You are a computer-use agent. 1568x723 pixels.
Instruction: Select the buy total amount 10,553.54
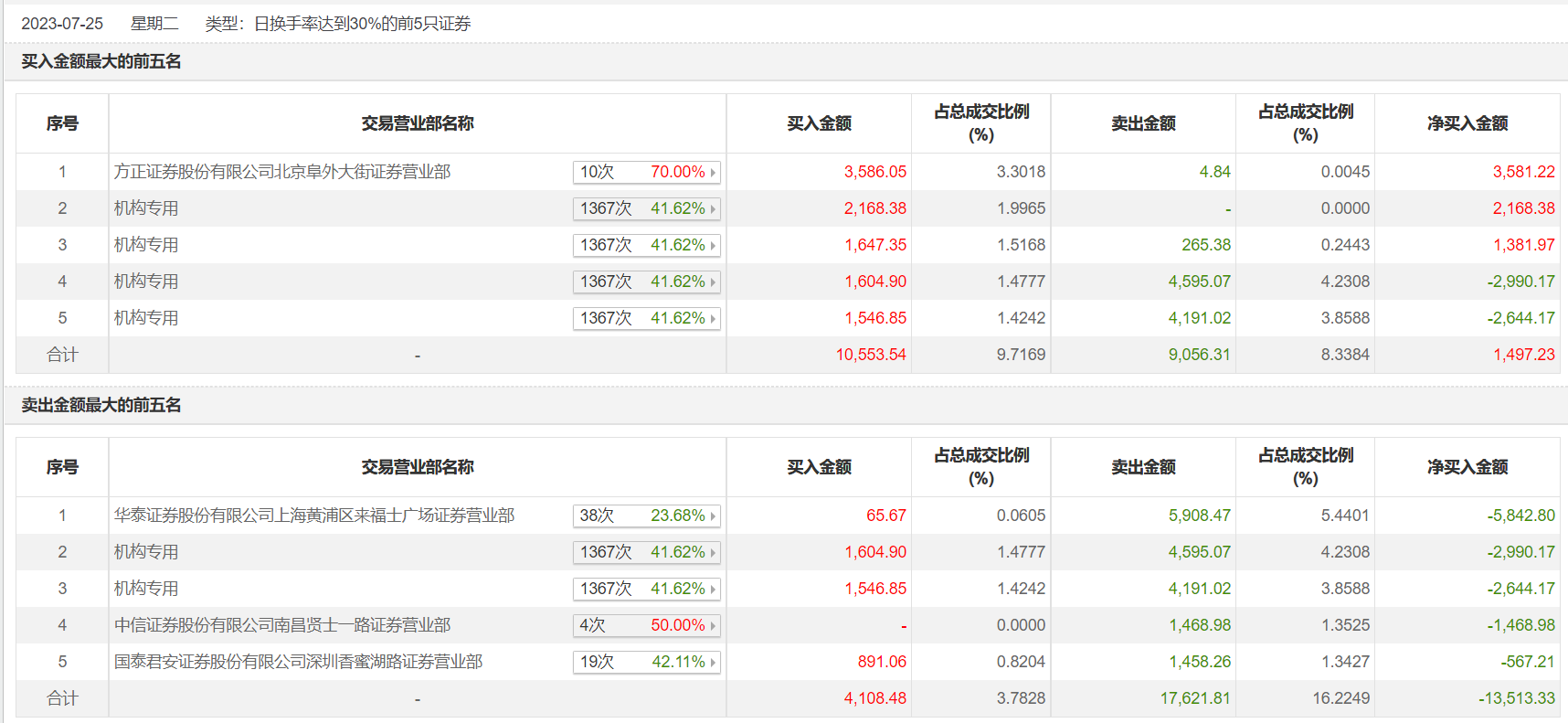[x=871, y=355]
